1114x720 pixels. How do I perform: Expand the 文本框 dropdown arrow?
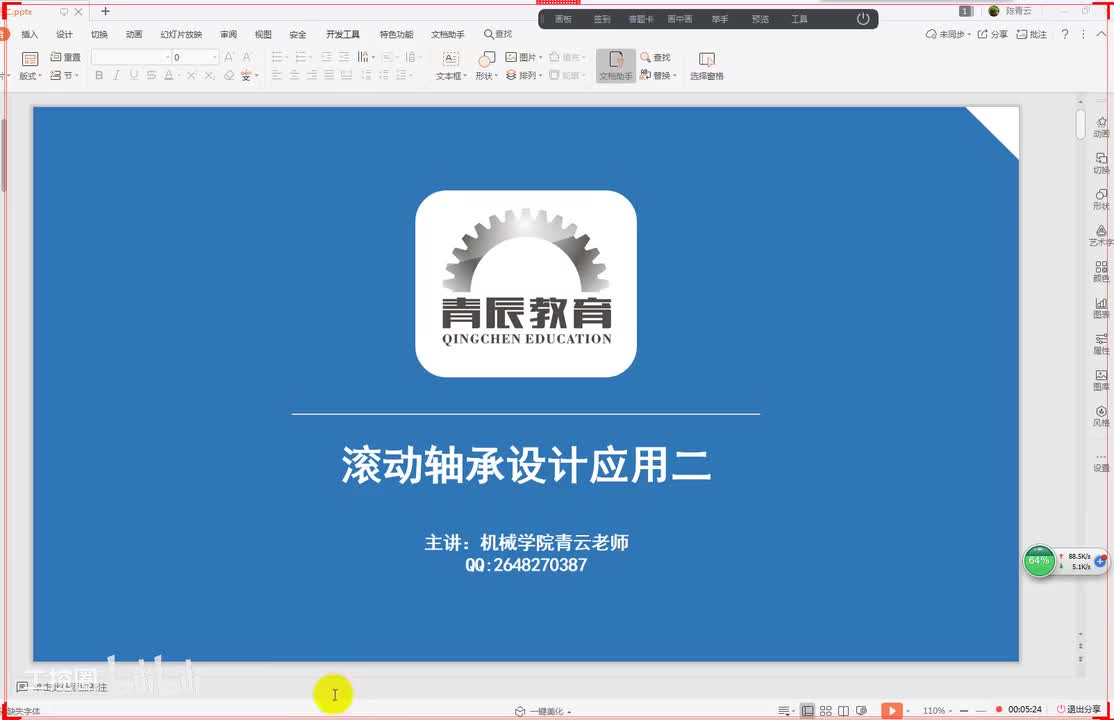click(465, 76)
